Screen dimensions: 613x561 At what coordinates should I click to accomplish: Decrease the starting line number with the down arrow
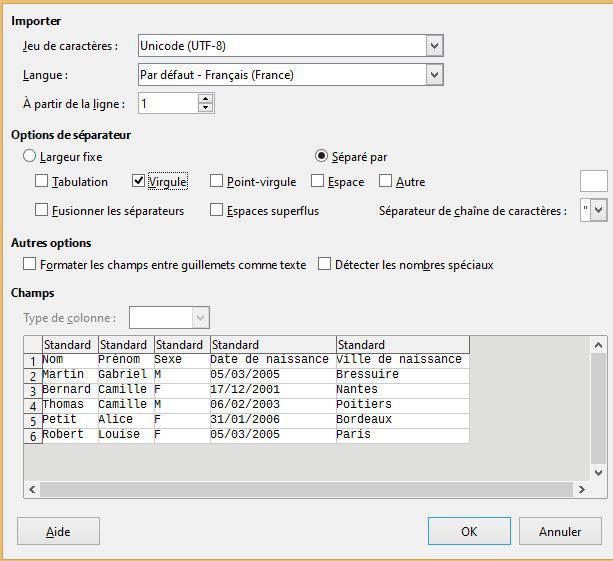pos(205,108)
